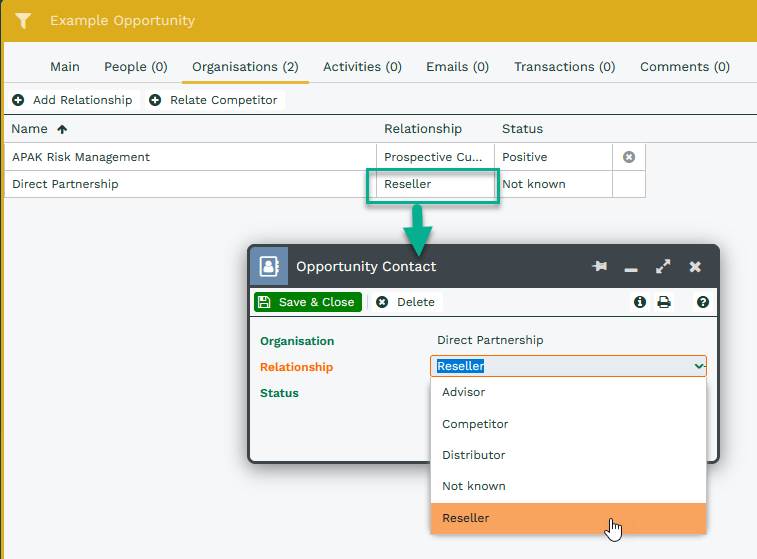Image resolution: width=757 pixels, height=559 pixels.
Task: View the Transactions (0) tab
Action: [564, 67]
